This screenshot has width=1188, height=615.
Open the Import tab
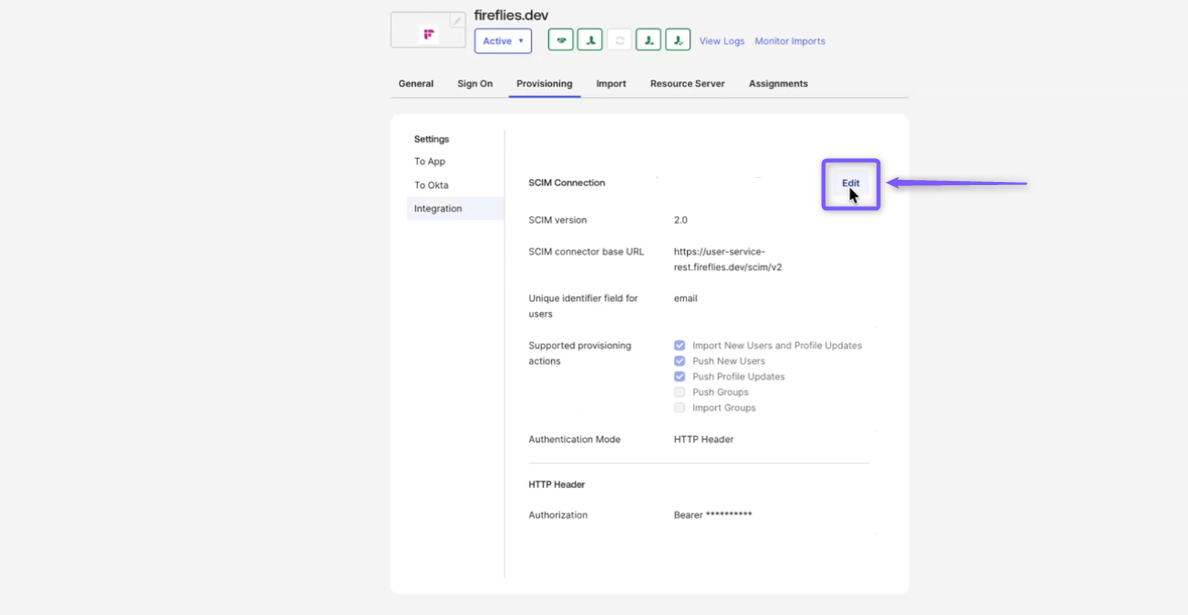611,83
